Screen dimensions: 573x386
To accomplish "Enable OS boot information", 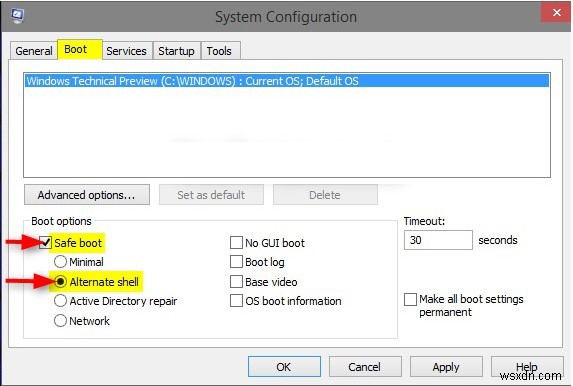I will 236,301.
